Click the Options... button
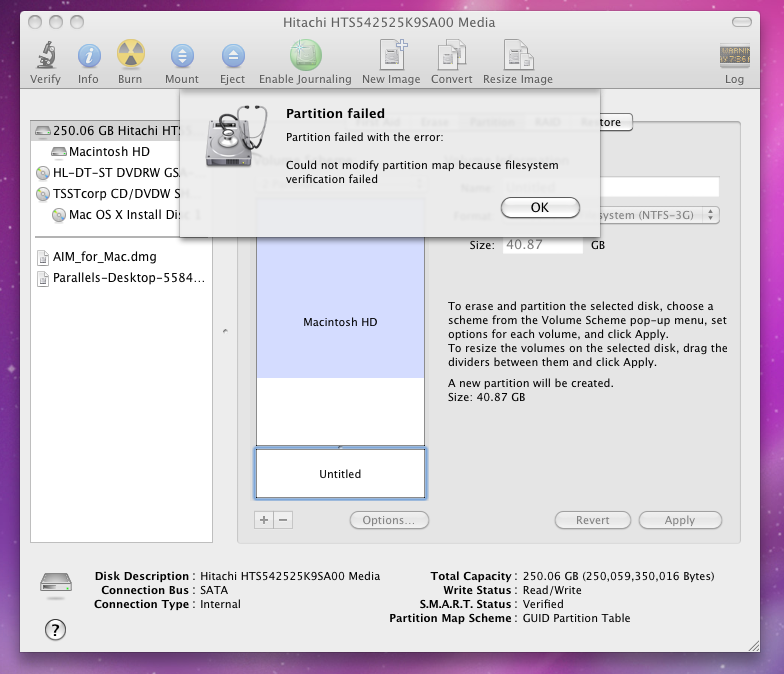784x674 pixels. pos(389,520)
